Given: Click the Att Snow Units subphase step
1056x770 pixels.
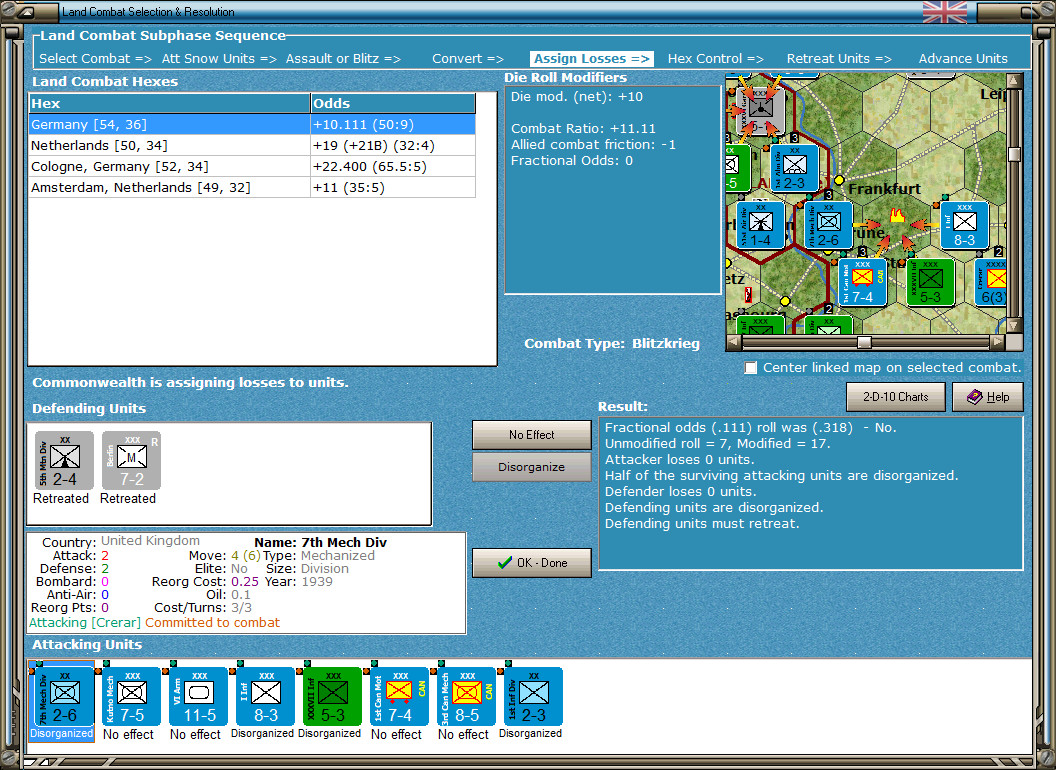Looking at the screenshot, I should (x=219, y=59).
